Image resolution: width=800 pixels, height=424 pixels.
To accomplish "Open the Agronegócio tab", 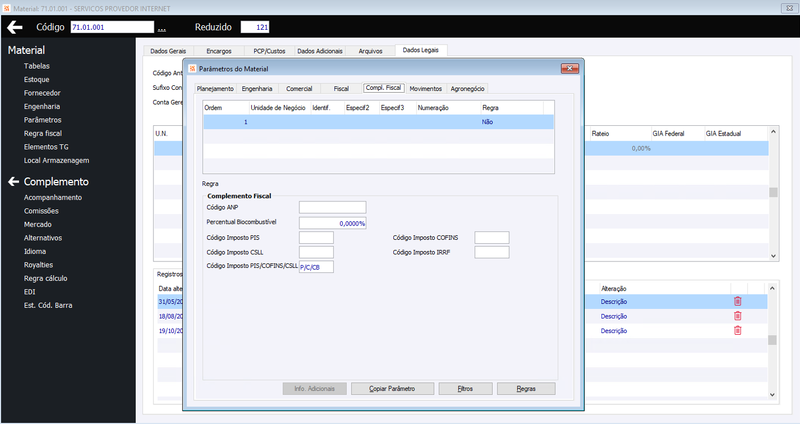I will tap(467, 88).
